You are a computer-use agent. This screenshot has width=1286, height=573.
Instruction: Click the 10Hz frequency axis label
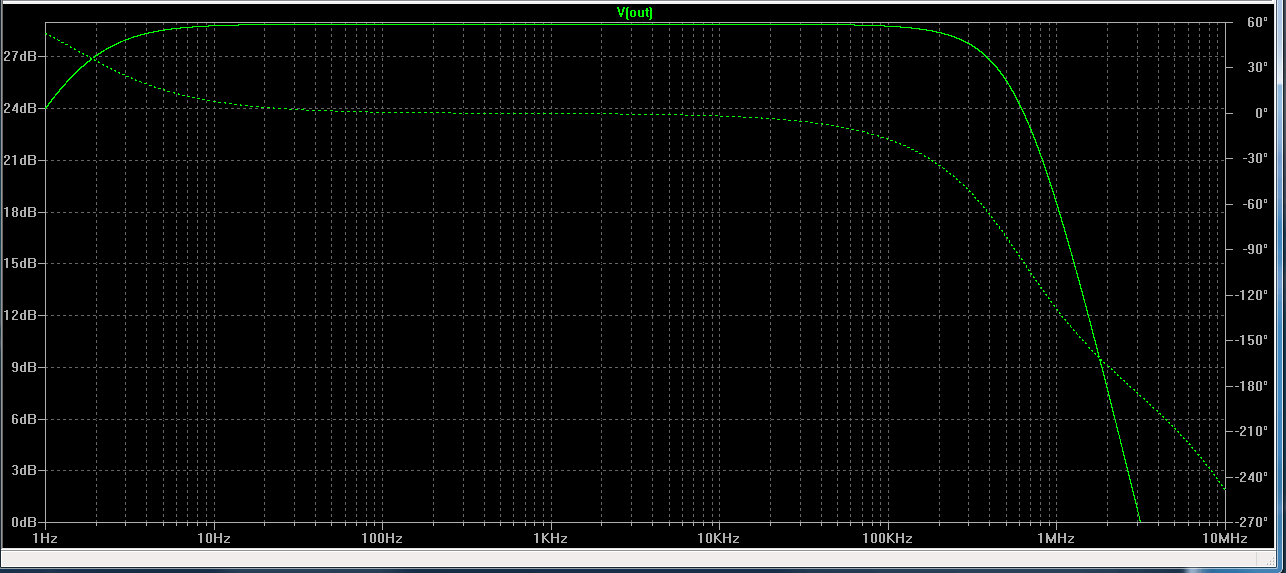tap(213, 538)
